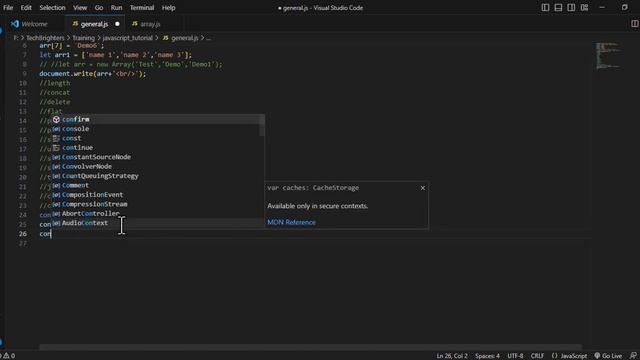Click the //length comment on line 10

coord(55,83)
